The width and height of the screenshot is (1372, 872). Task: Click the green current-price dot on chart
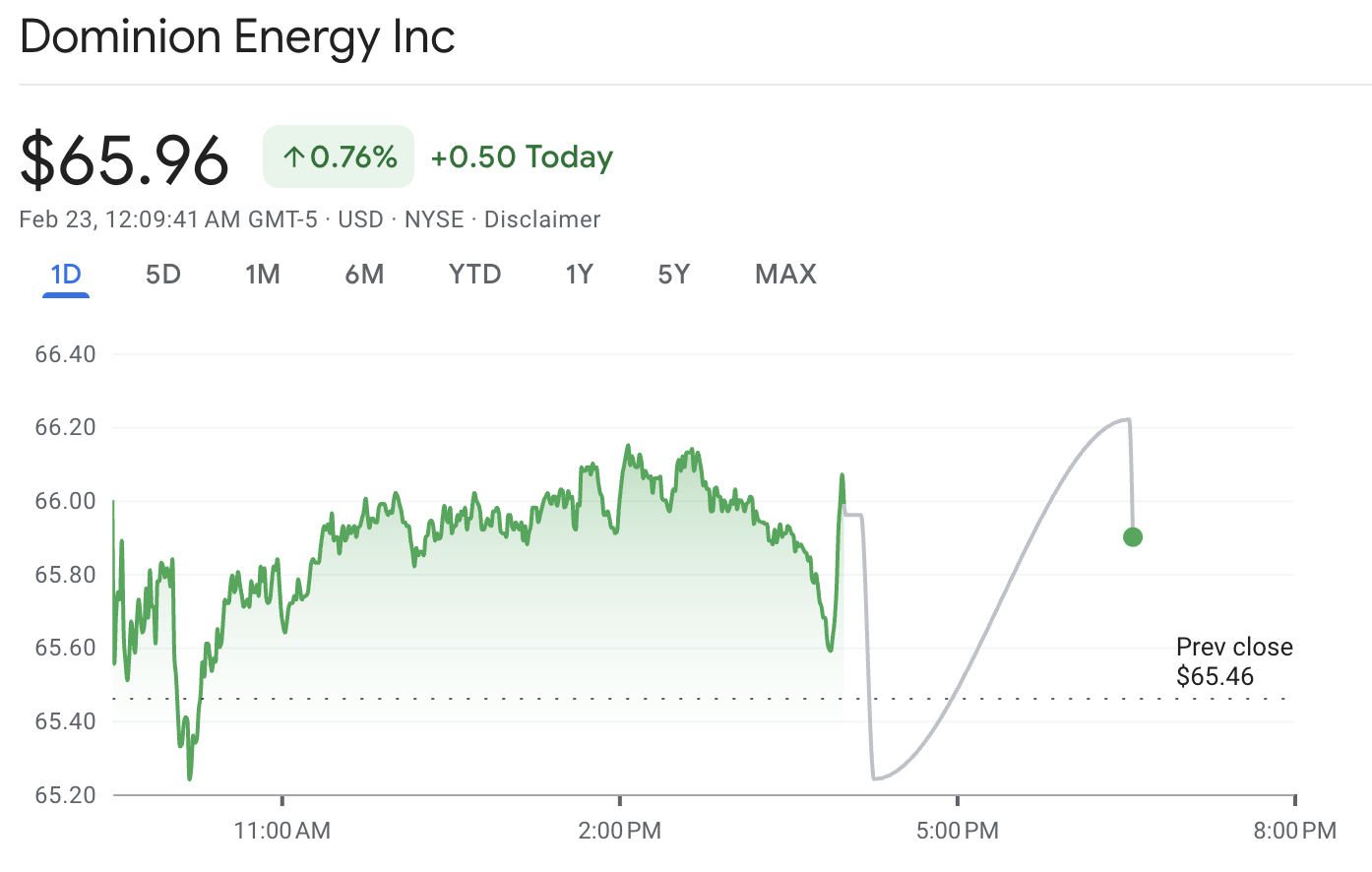pyautogui.click(x=1132, y=537)
